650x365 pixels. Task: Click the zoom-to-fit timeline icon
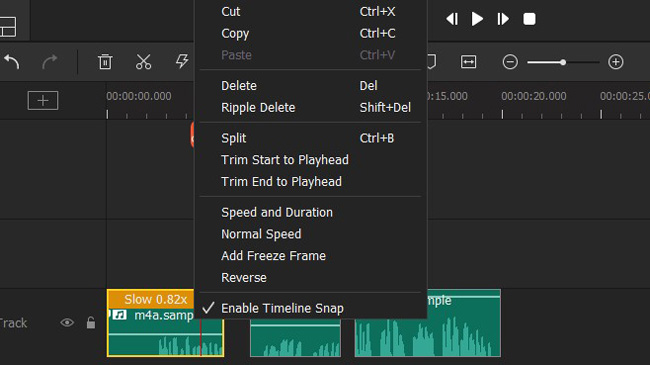point(468,62)
